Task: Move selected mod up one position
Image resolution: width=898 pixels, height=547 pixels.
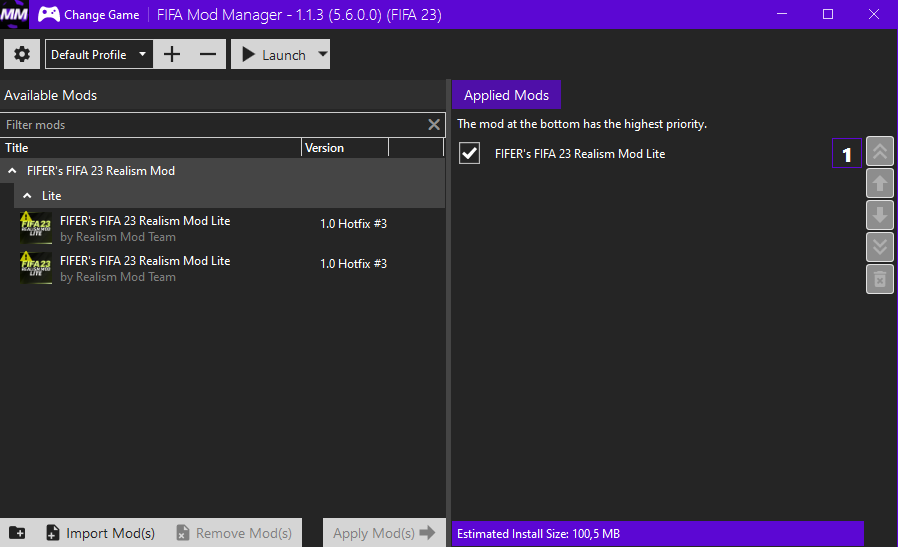Action: point(880,183)
